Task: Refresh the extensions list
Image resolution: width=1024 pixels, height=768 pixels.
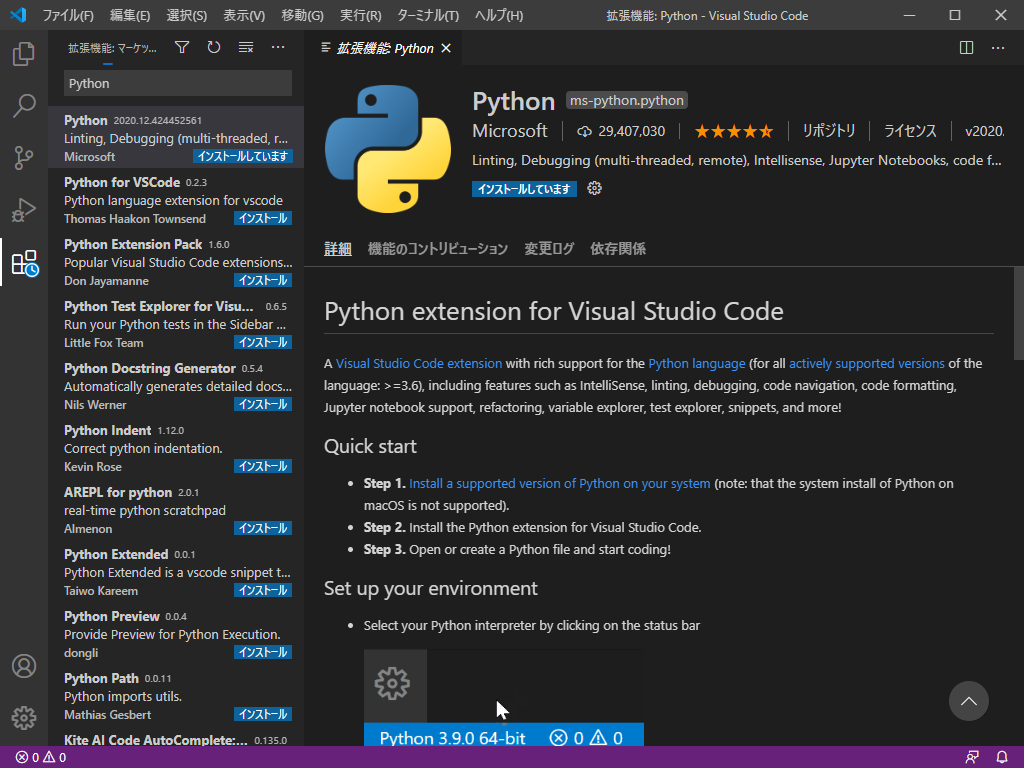Action: pyautogui.click(x=214, y=48)
